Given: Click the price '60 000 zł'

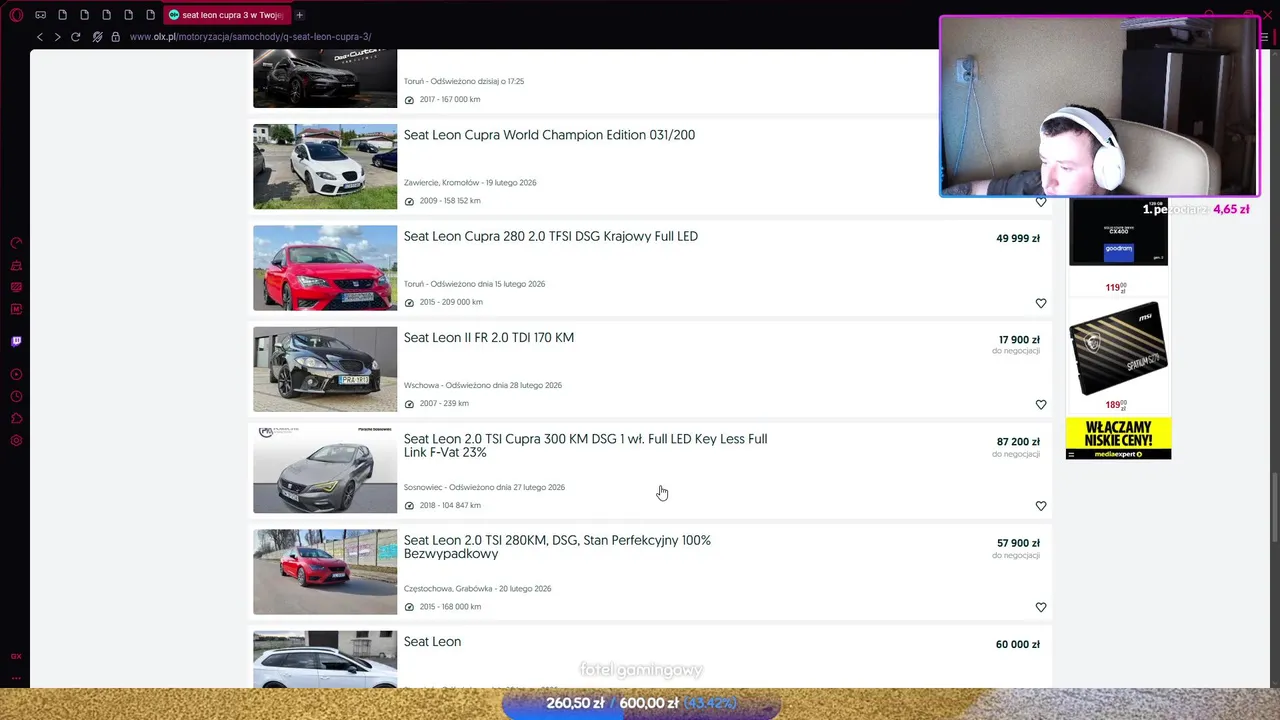Looking at the screenshot, I should (1018, 645).
